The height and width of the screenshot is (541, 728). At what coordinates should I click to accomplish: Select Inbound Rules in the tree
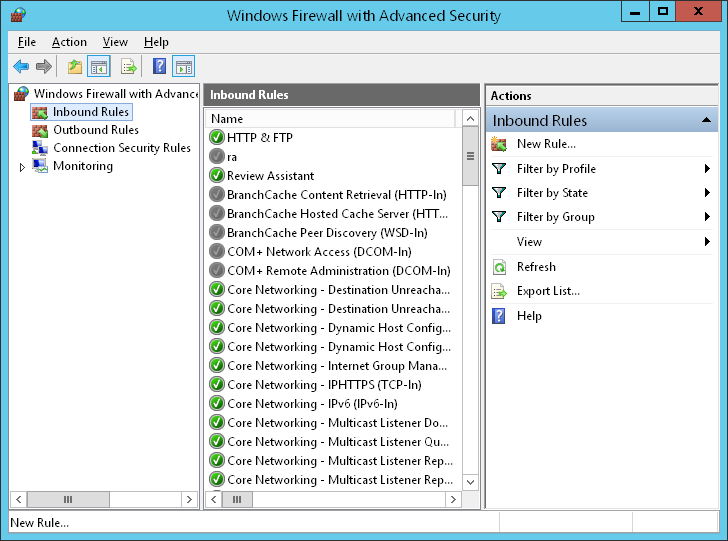pyautogui.click(x=91, y=112)
